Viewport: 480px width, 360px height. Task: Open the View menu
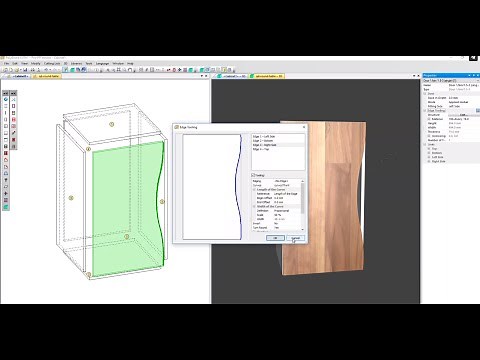click(25, 63)
